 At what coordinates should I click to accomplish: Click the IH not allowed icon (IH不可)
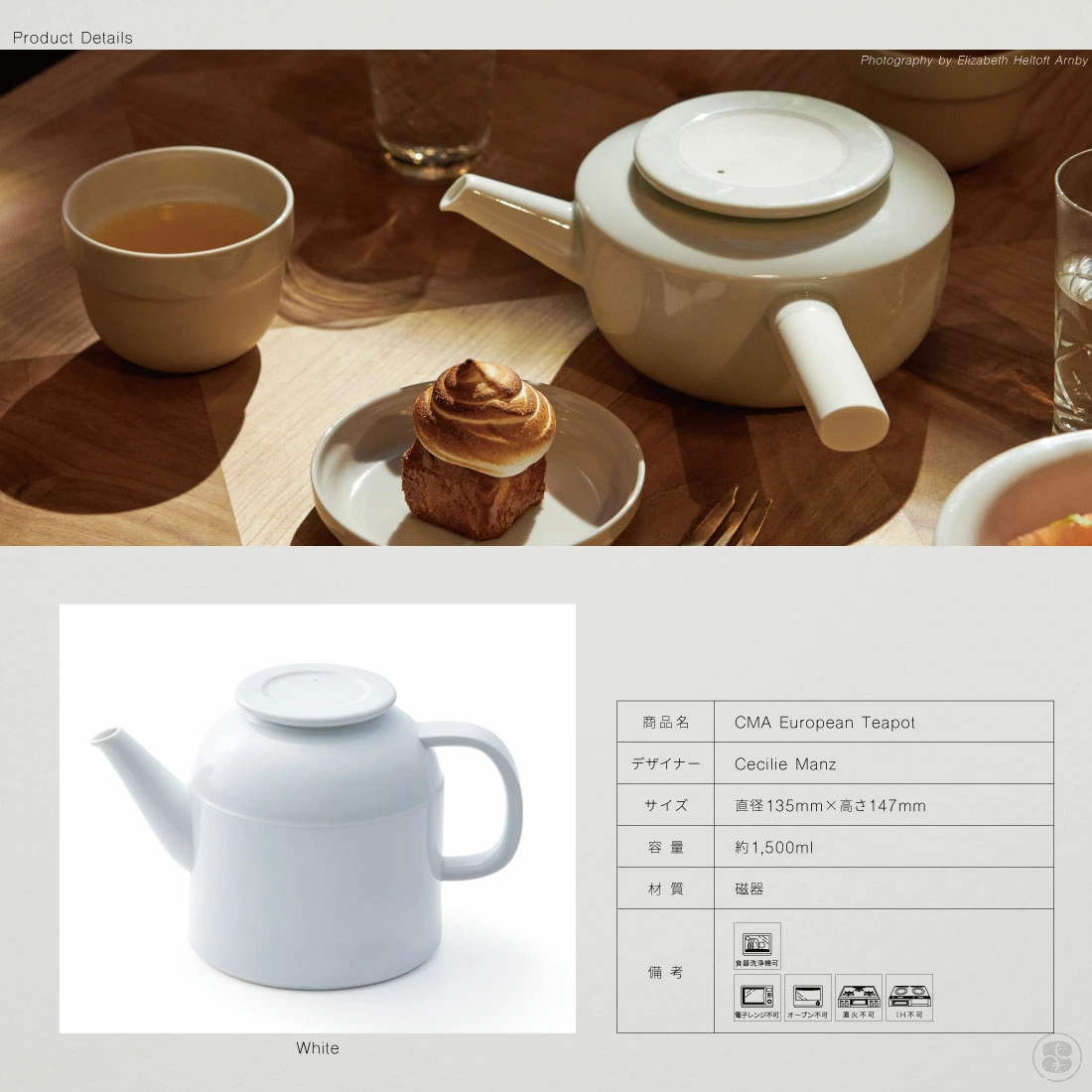909,998
